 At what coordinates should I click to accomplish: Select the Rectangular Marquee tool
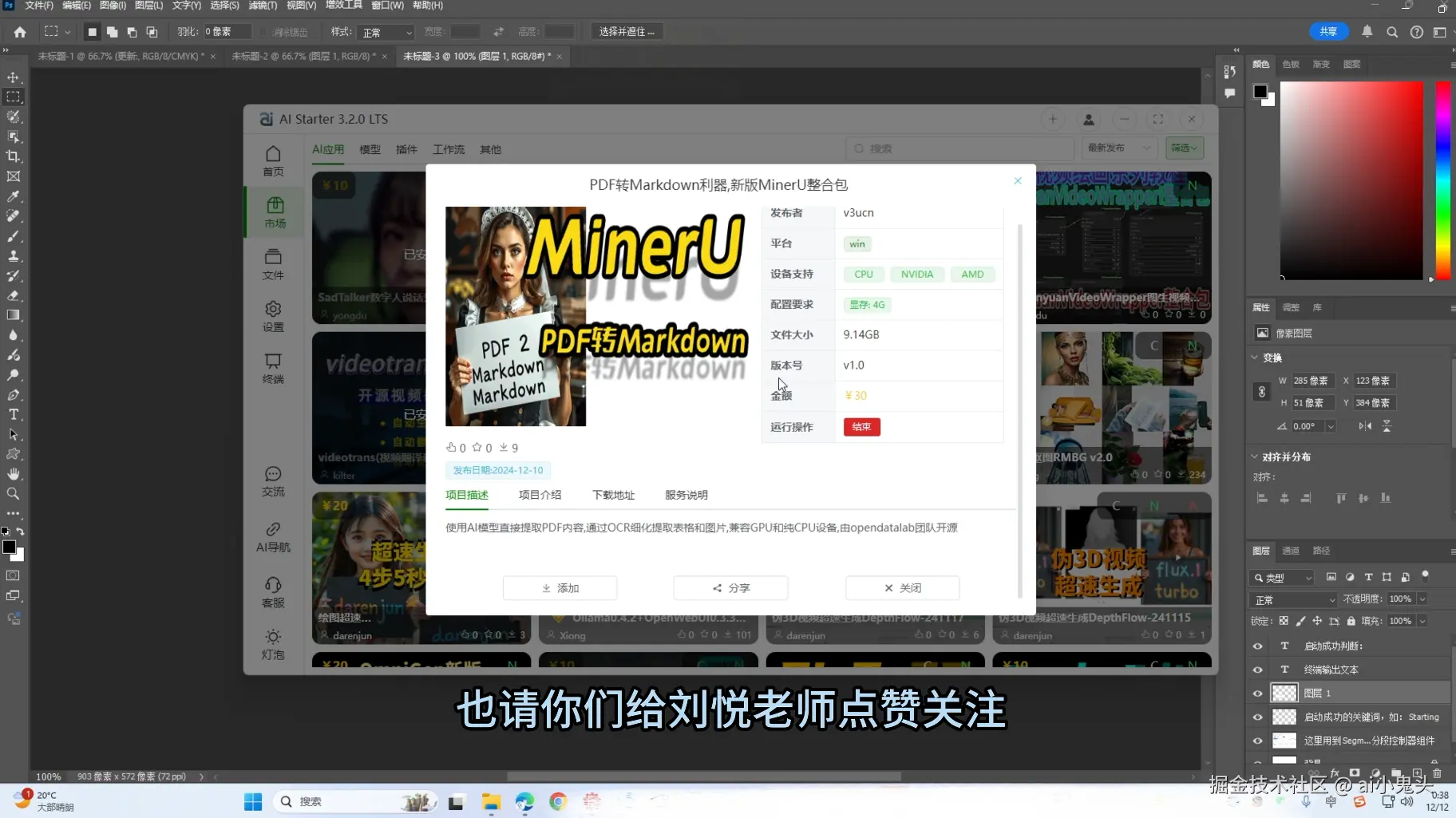tap(14, 97)
